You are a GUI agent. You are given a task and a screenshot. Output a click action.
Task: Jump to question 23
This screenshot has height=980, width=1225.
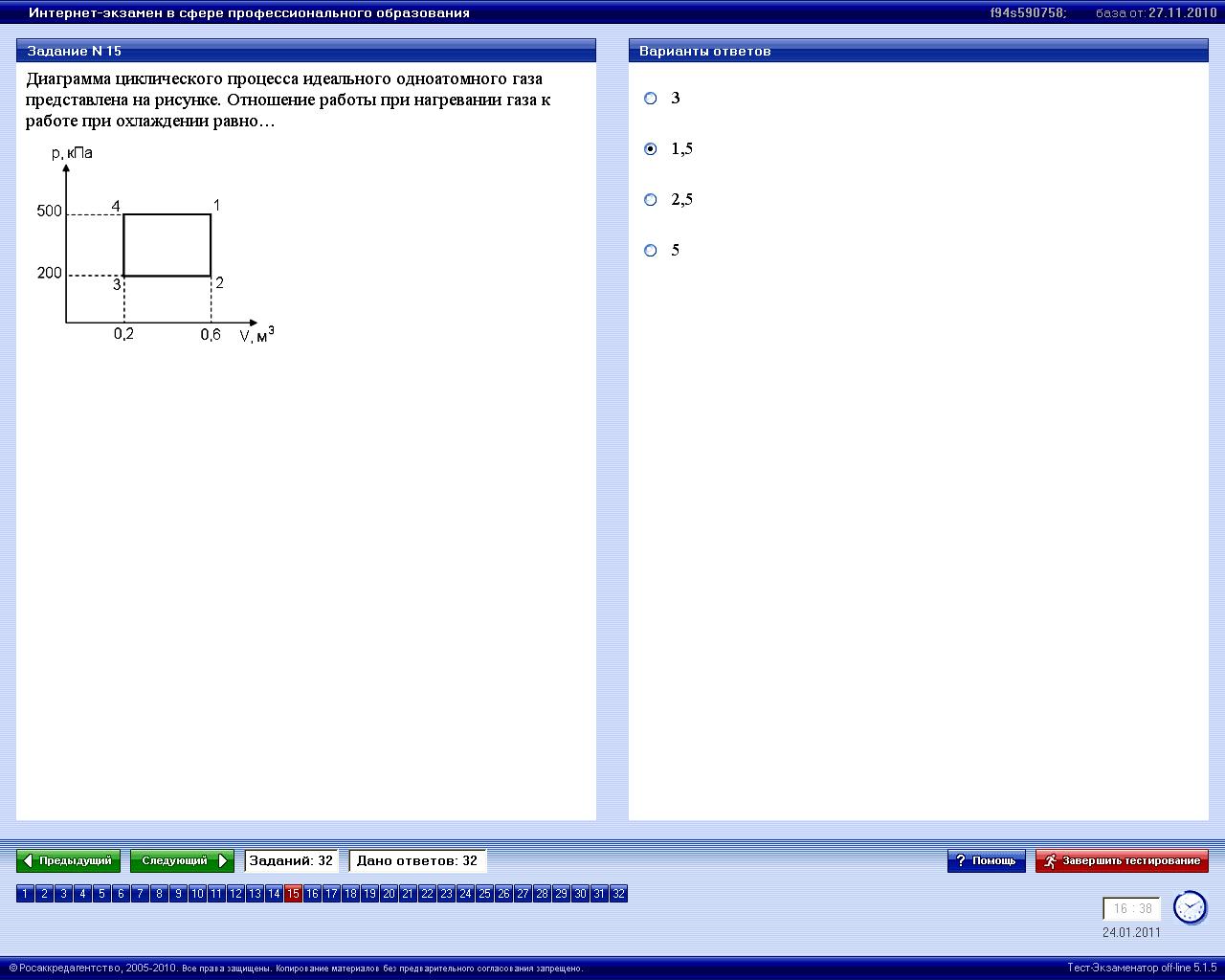446,894
